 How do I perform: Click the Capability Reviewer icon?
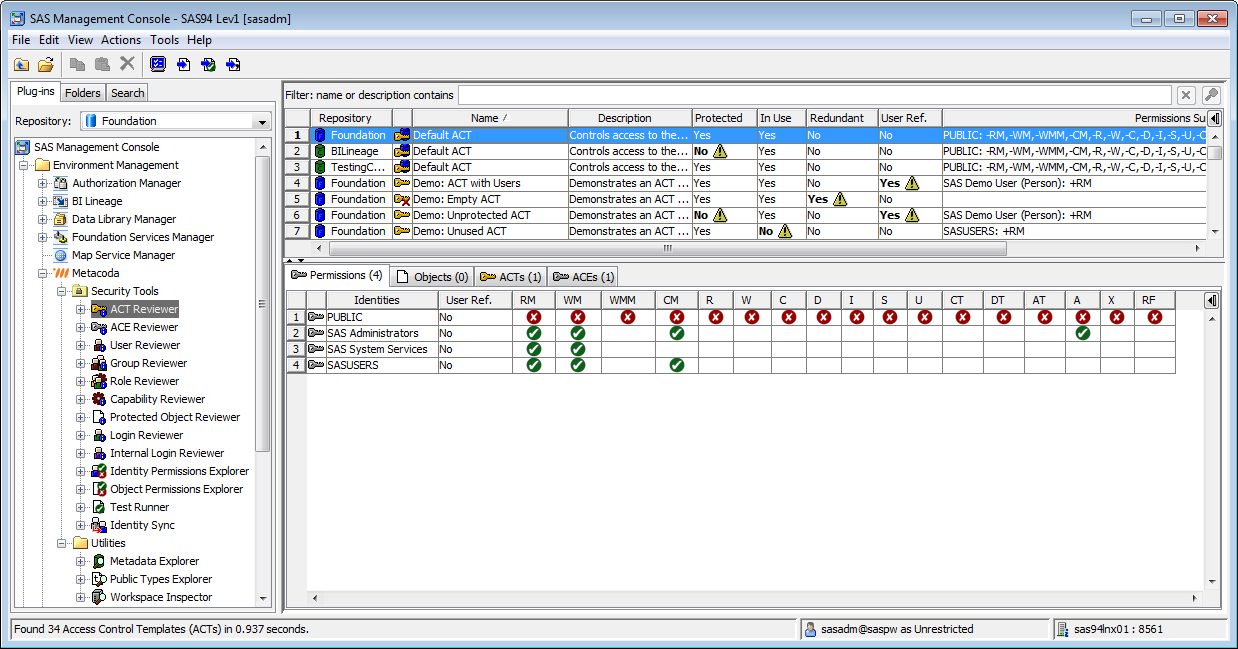point(99,399)
